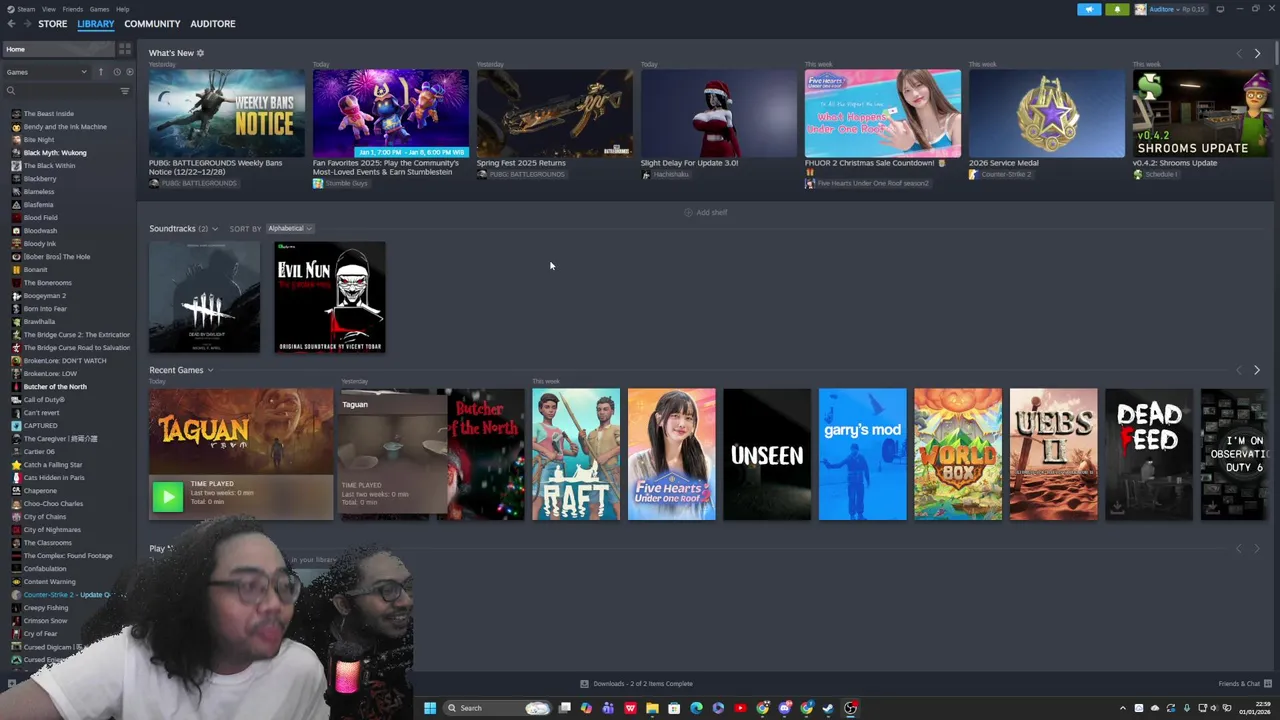Image resolution: width=1280 pixels, height=720 pixels.
Task: Show hidden system tray icons chevron
Action: click(x=1122, y=708)
